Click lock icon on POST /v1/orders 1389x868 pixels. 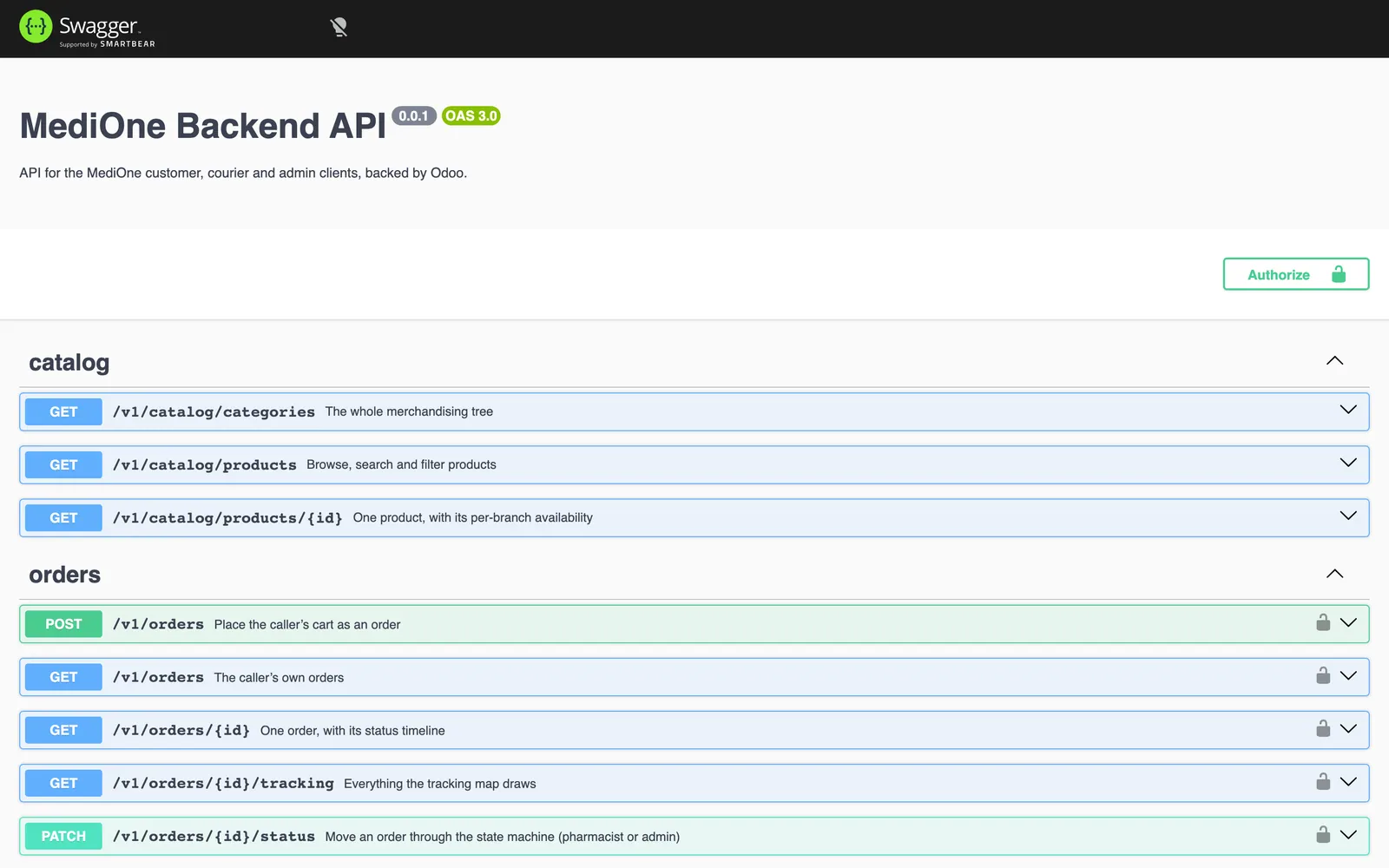coord(1323,622)
